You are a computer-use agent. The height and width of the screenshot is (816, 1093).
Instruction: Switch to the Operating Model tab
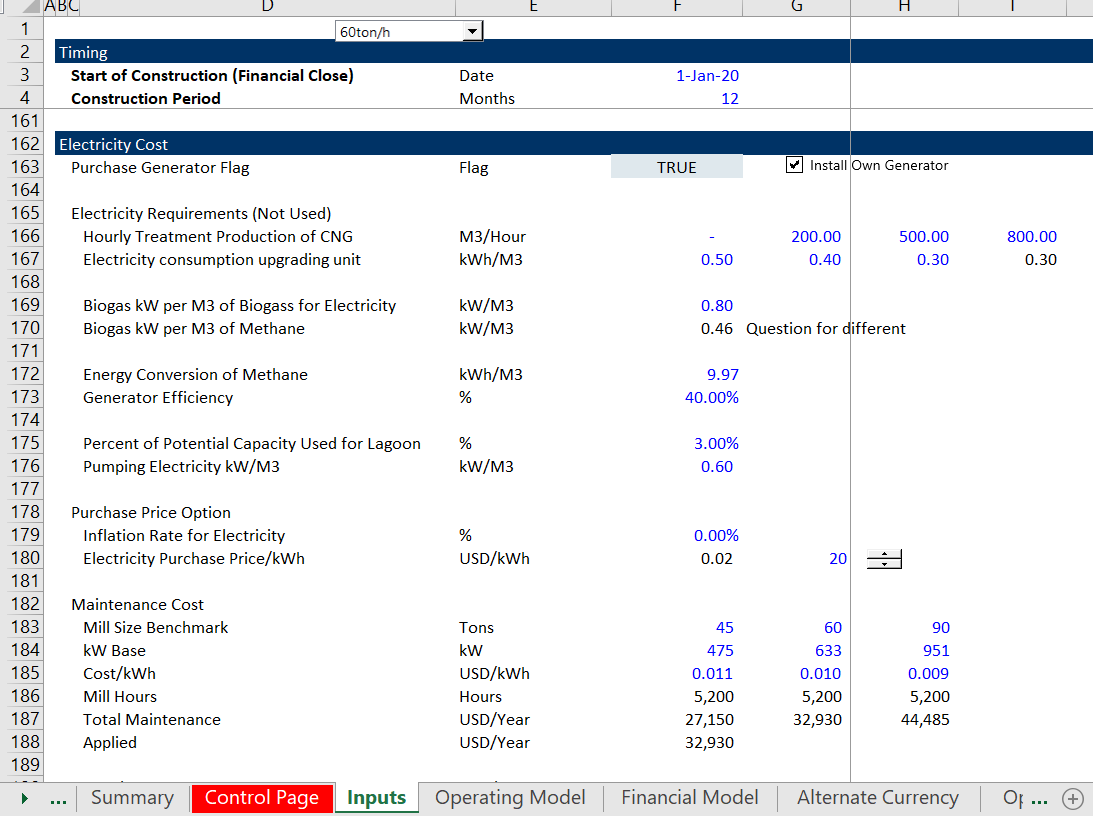coord(510,798)
